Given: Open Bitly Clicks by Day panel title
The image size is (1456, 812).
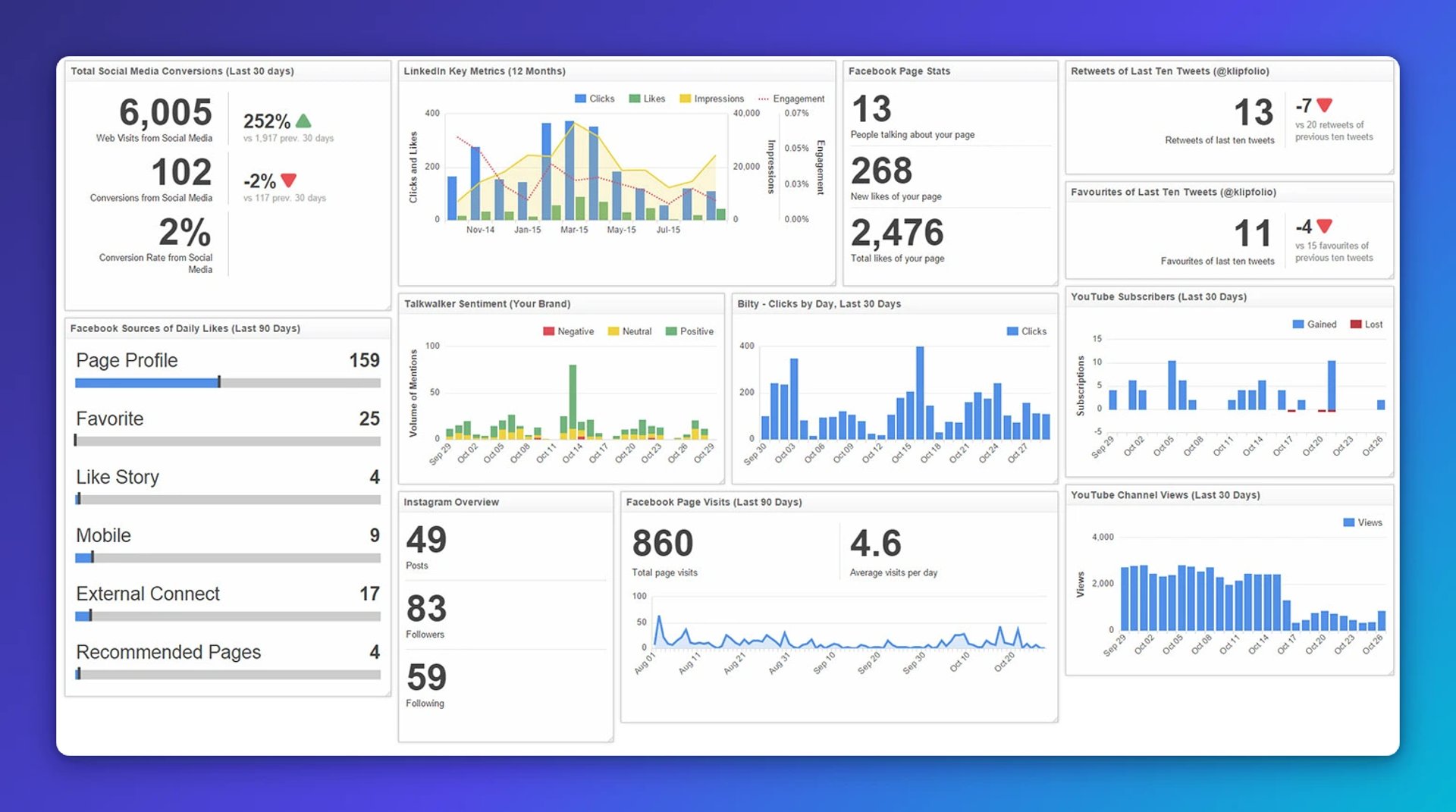Looking at the screenshot, I should tap(819, 304).
